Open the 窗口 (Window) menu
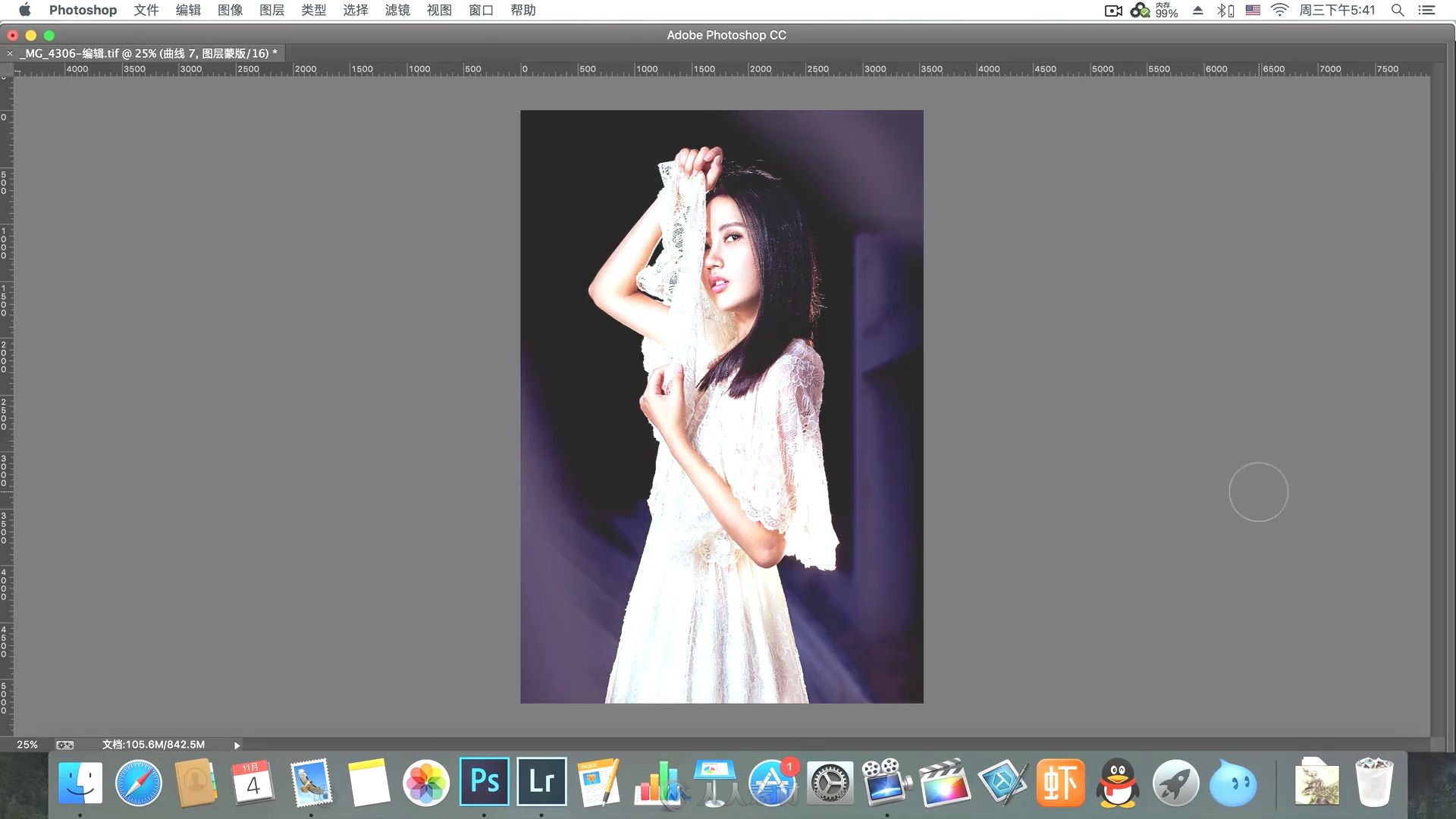The height and width of the screenshot is (819, 1456). [481, 10]
